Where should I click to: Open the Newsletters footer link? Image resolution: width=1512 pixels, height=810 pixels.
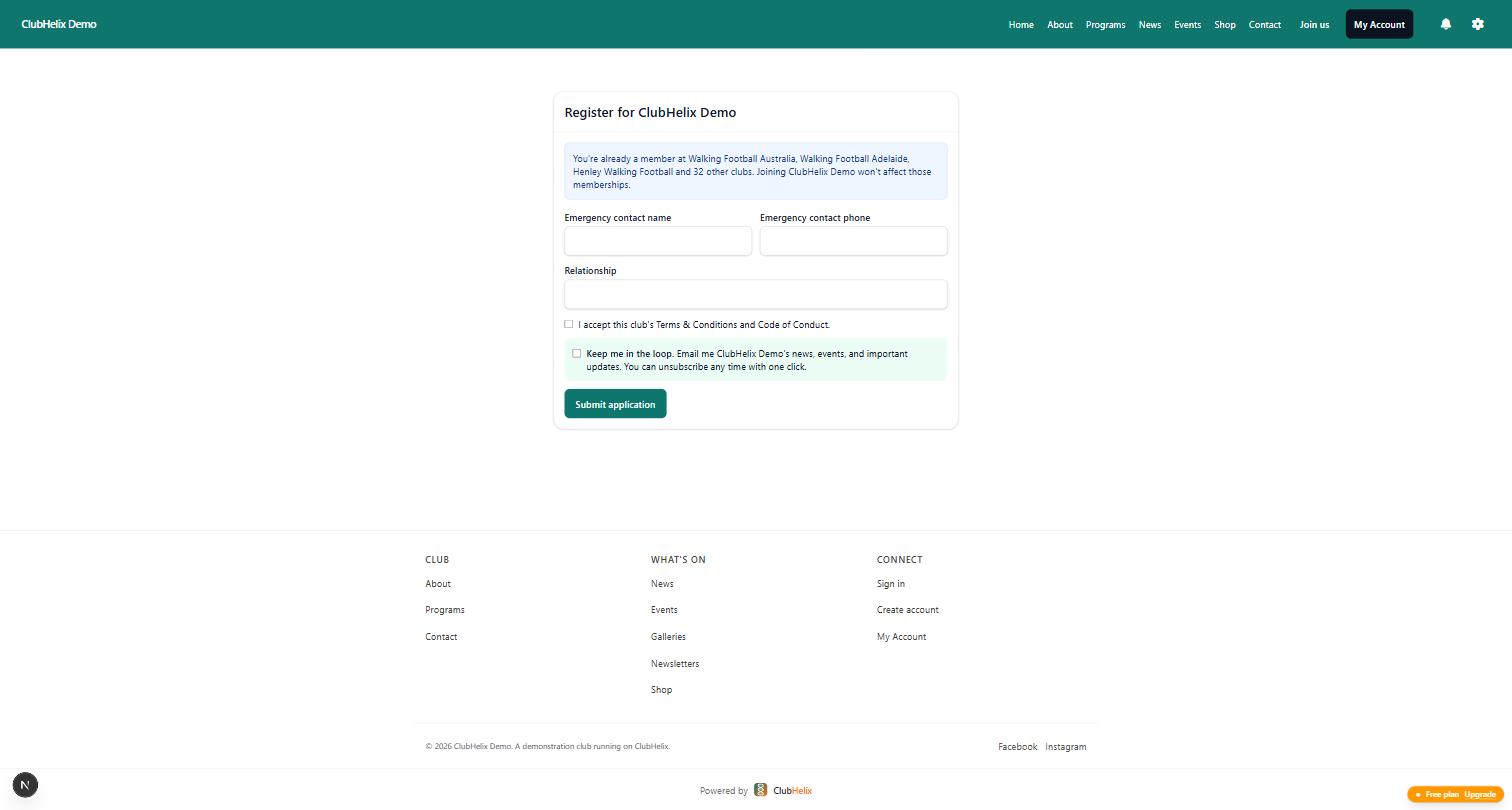point(675,663)
